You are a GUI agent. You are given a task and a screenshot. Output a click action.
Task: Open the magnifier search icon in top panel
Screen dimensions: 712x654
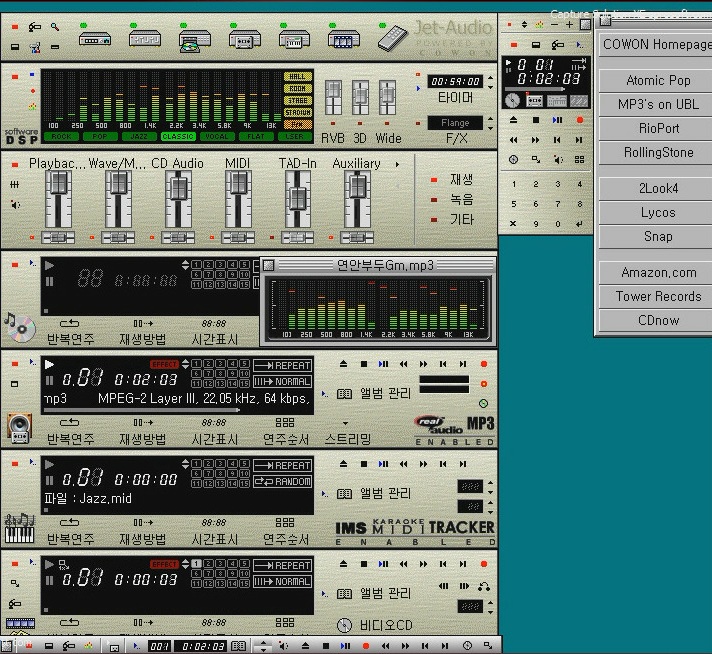click(55, 27)
